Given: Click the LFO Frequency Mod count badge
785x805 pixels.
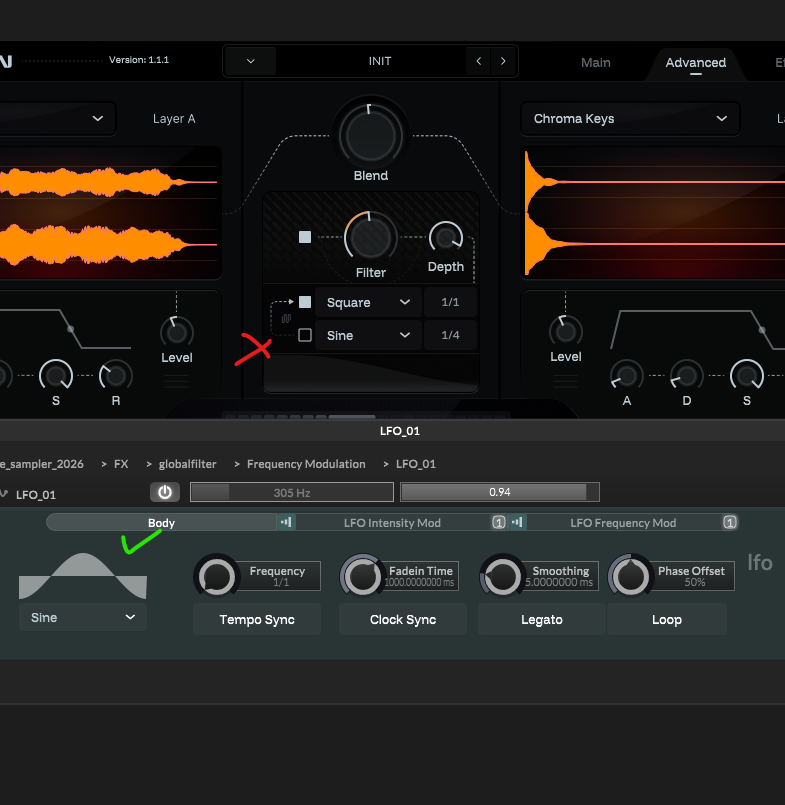Looking at the screenshot, I should tap(730, 522).
